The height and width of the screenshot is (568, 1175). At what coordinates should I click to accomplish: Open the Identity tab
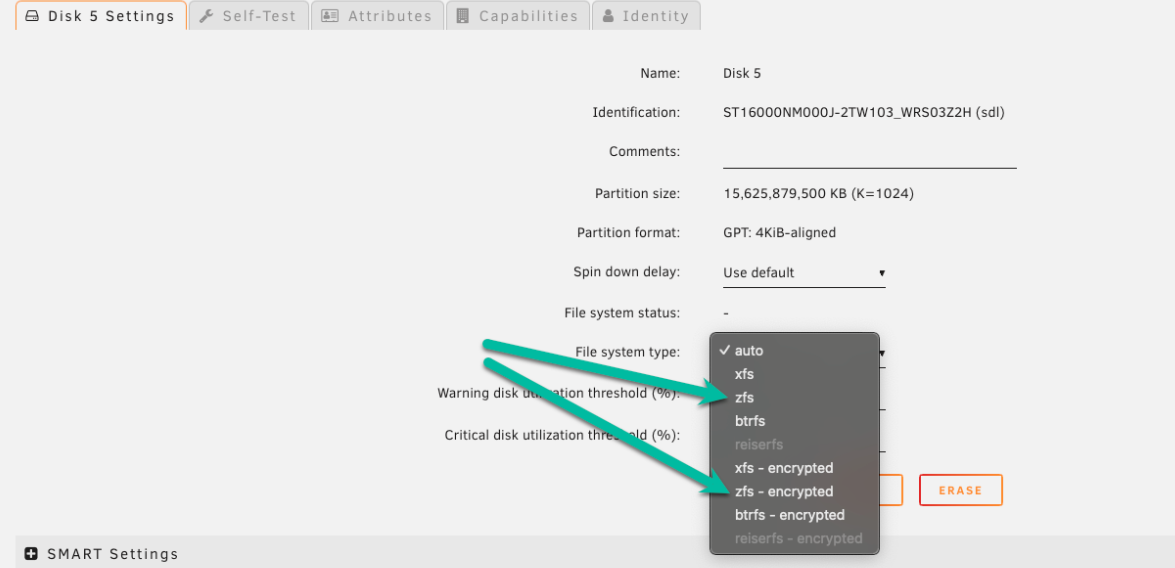point(655,16)
